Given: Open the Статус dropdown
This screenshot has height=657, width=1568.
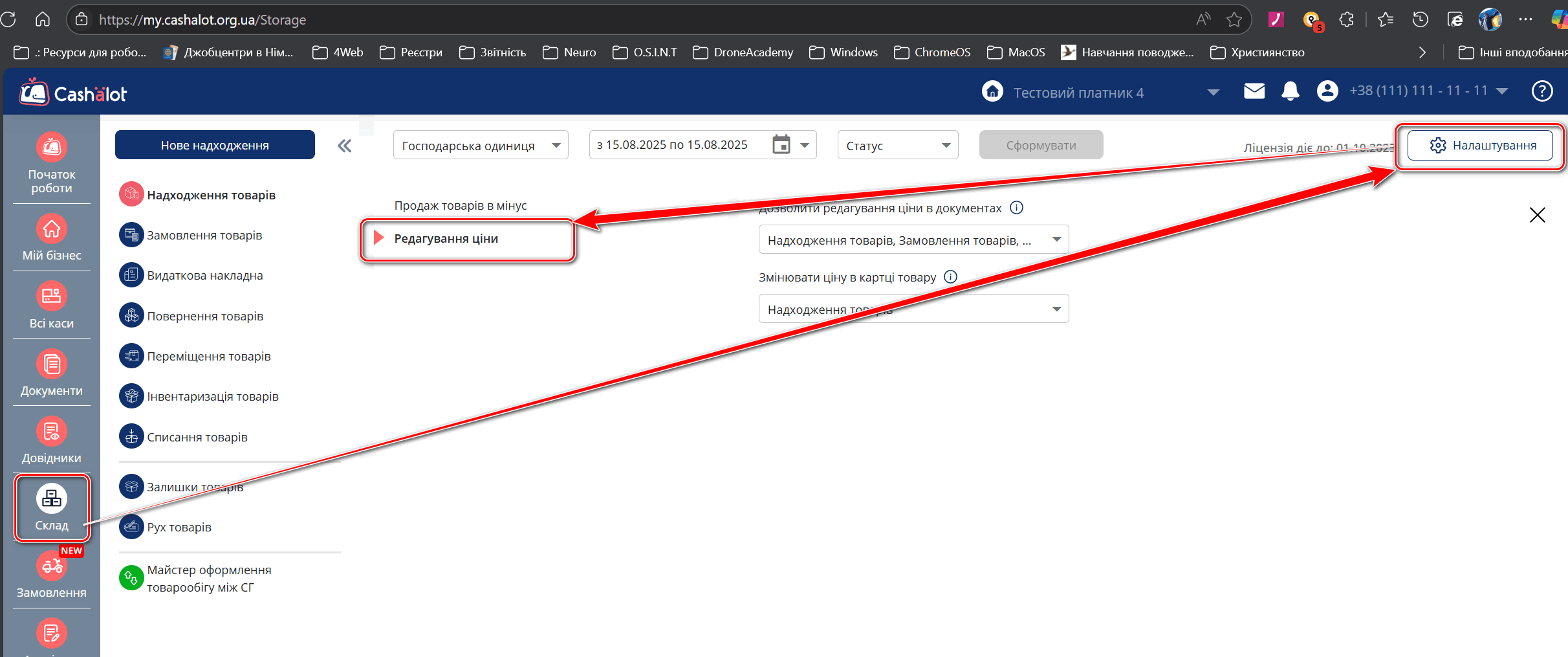Looking at the screenshot, I should pos(897,145).
